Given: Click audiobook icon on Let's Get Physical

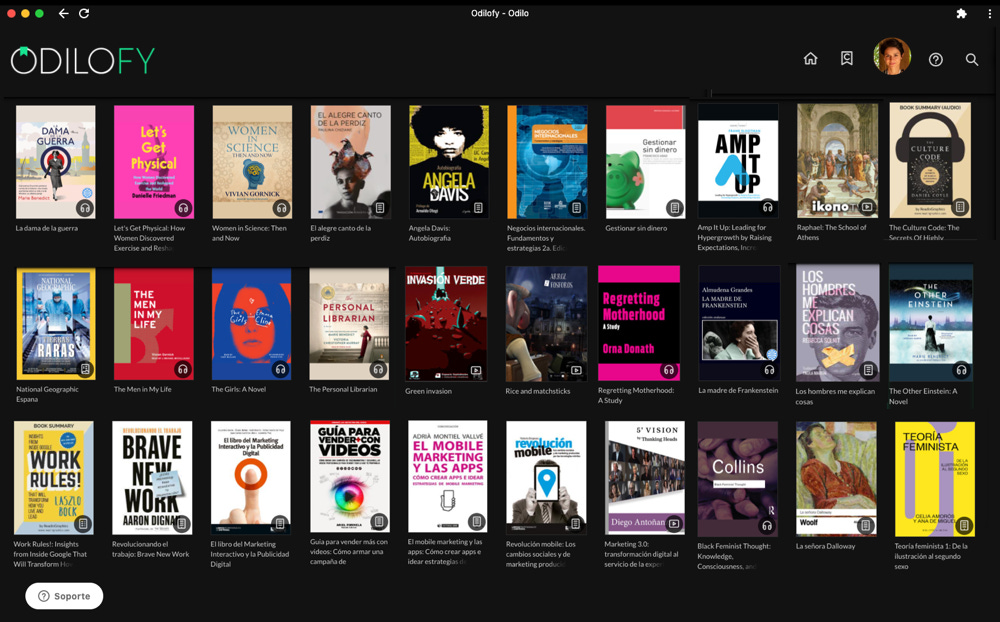Looking at the screenshot, I should (183, 208).
